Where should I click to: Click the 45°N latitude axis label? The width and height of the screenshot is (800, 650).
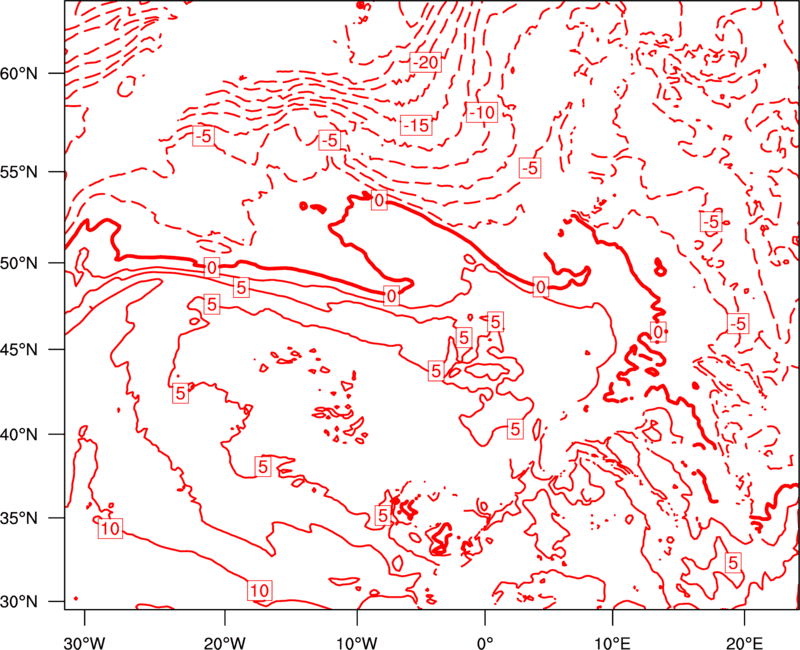pos(19,349)
